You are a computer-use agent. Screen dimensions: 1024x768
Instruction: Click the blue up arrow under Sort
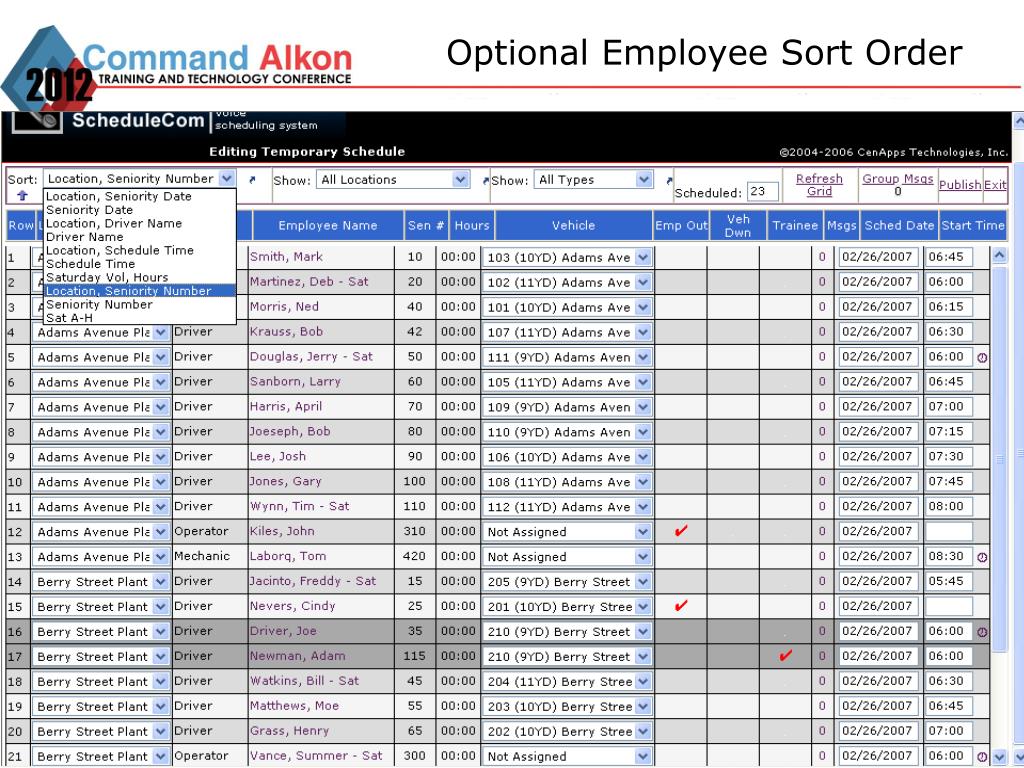[x=23, y=195]
